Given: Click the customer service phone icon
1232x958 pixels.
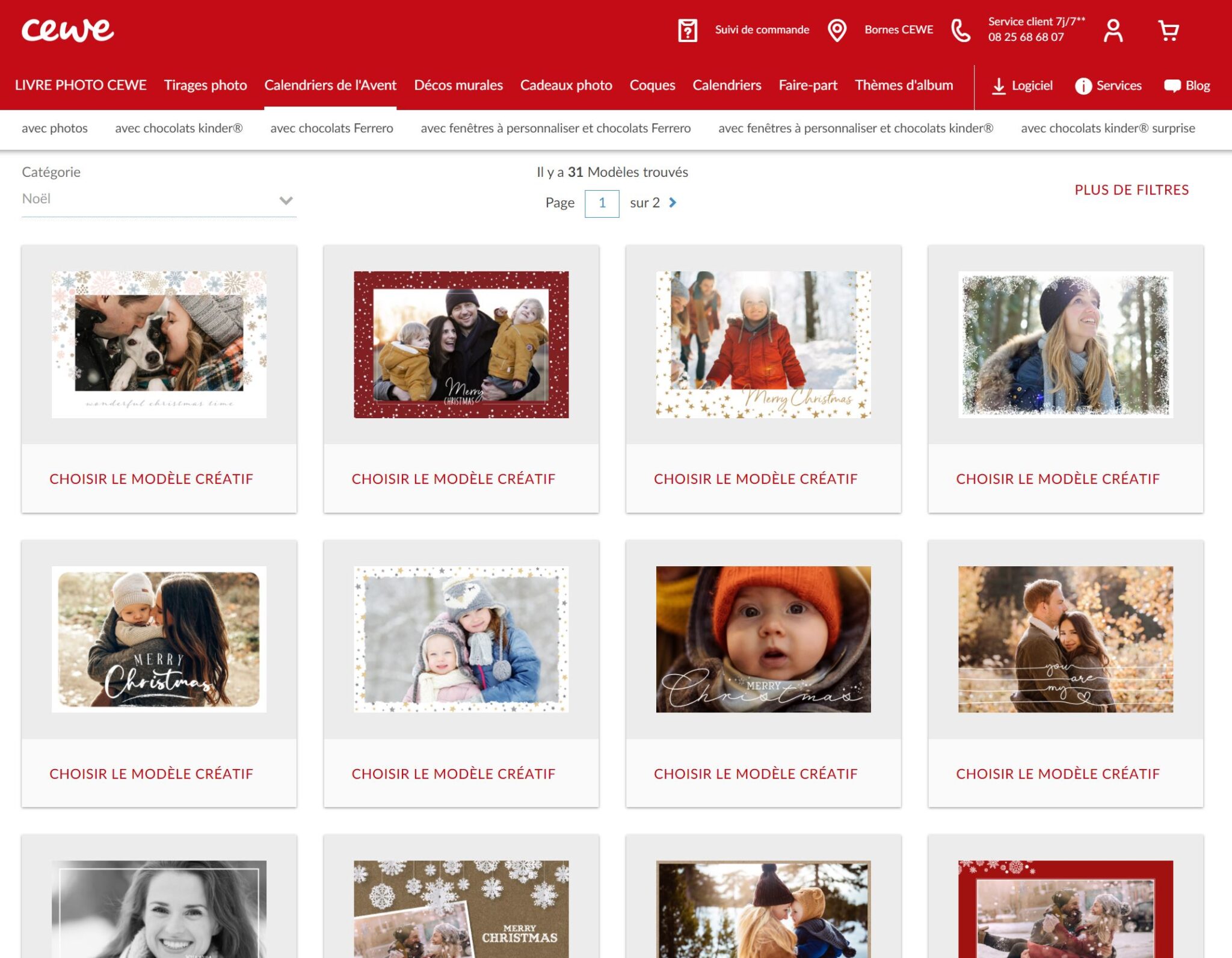Looking at the screenshot, I should point(961,30).
